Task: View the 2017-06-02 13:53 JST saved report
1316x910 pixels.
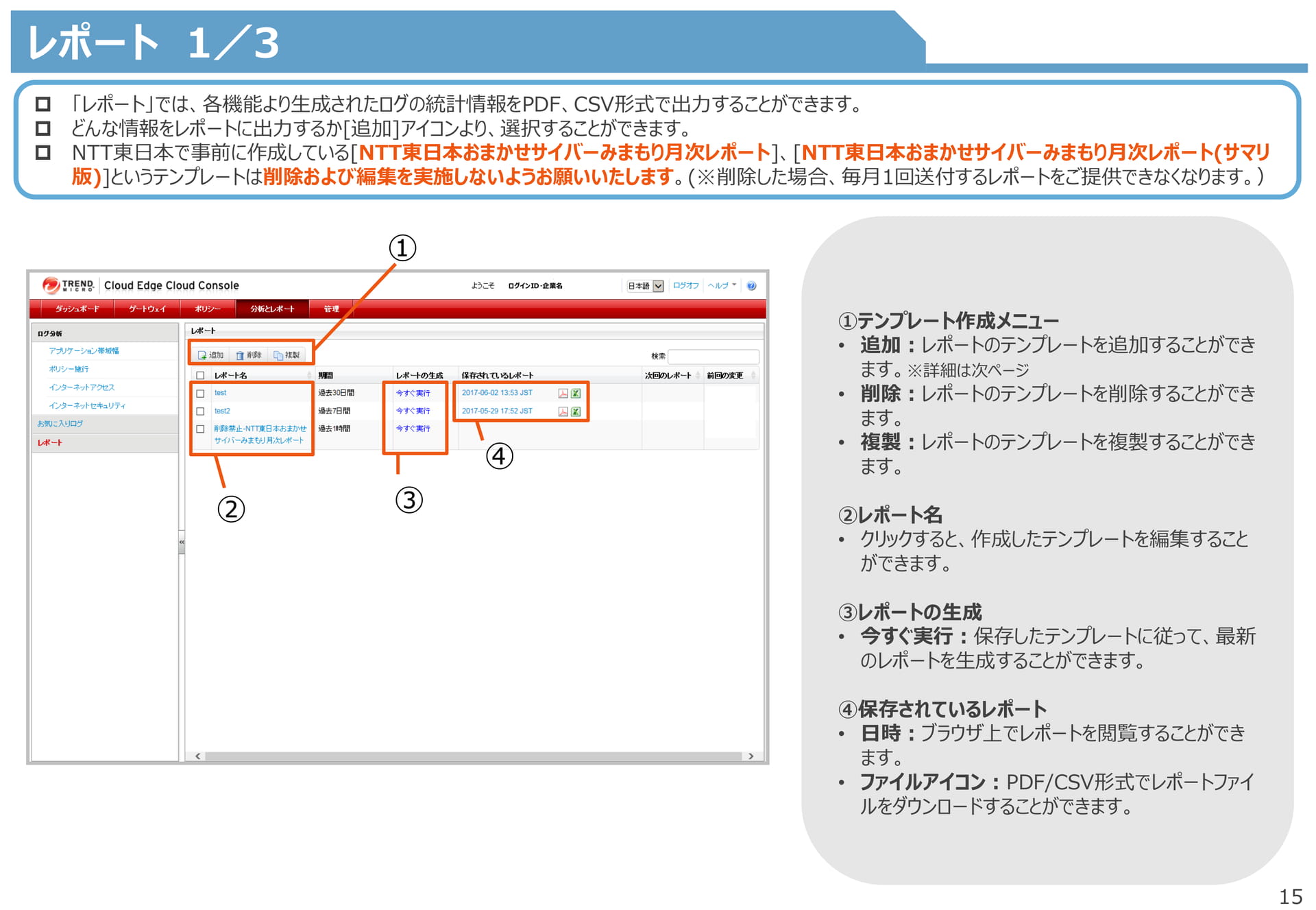Action: click(497, 393)
